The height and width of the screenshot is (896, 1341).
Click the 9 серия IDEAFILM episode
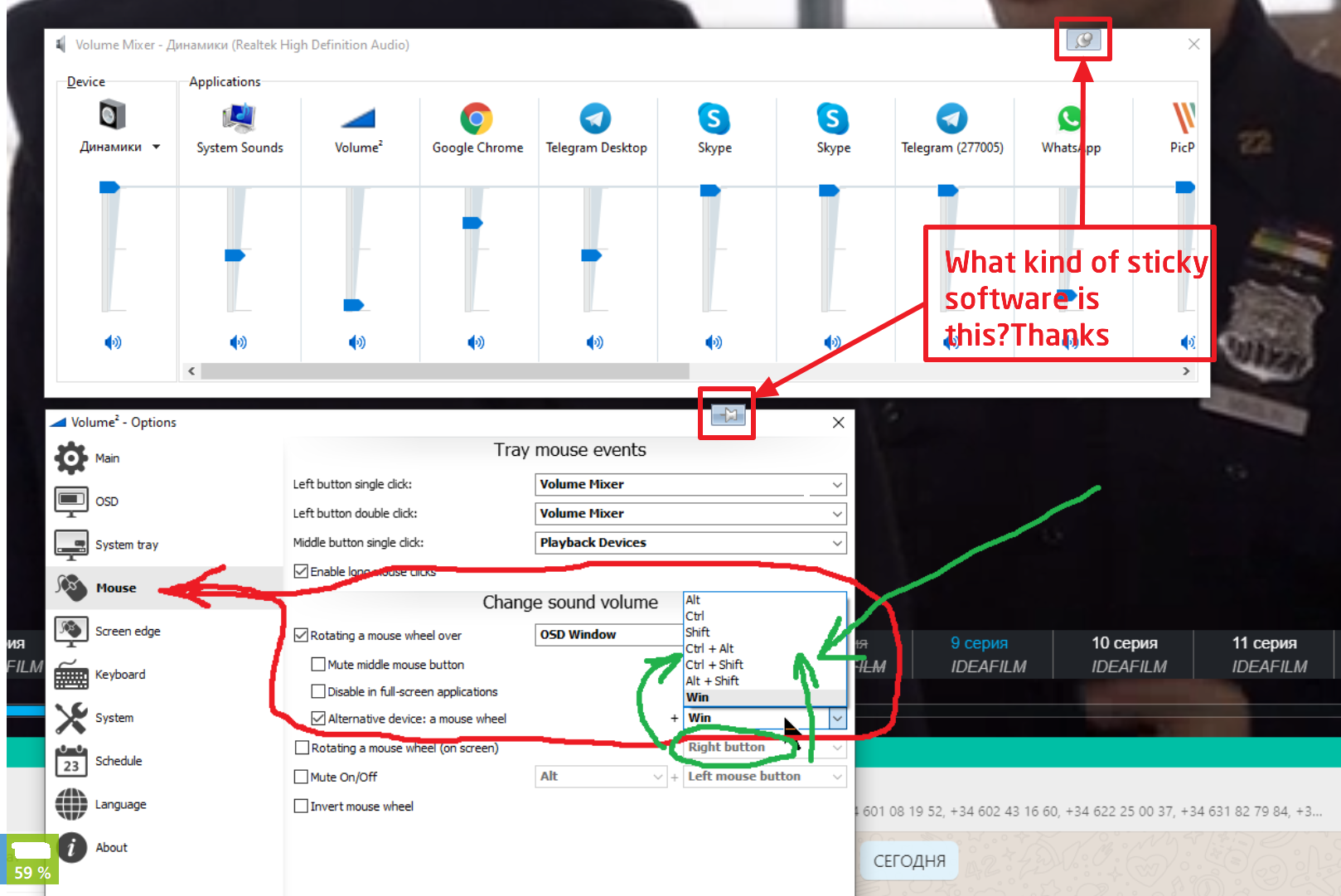click(983, 654)
